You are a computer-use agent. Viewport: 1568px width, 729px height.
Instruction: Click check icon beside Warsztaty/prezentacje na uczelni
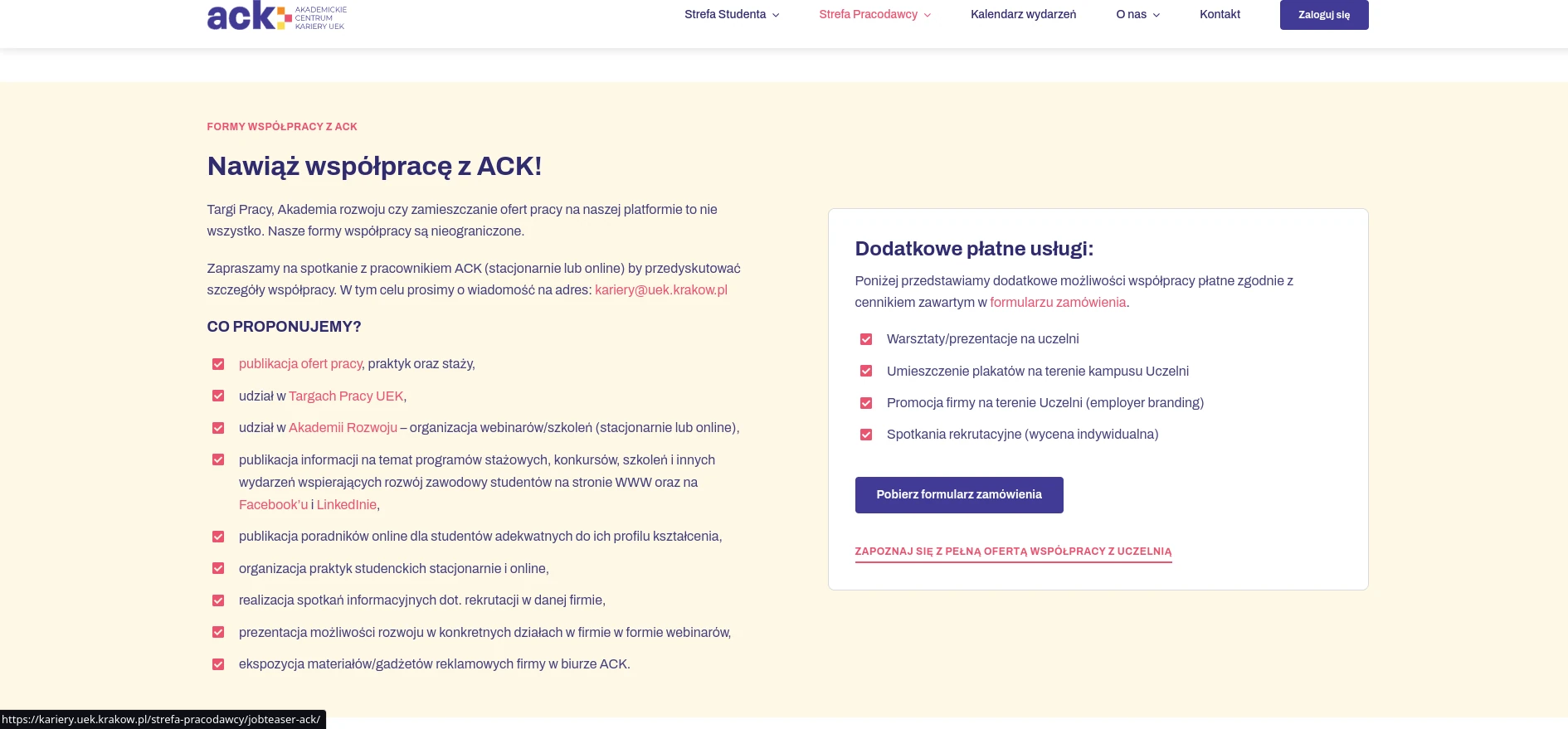tap(866, 339)
